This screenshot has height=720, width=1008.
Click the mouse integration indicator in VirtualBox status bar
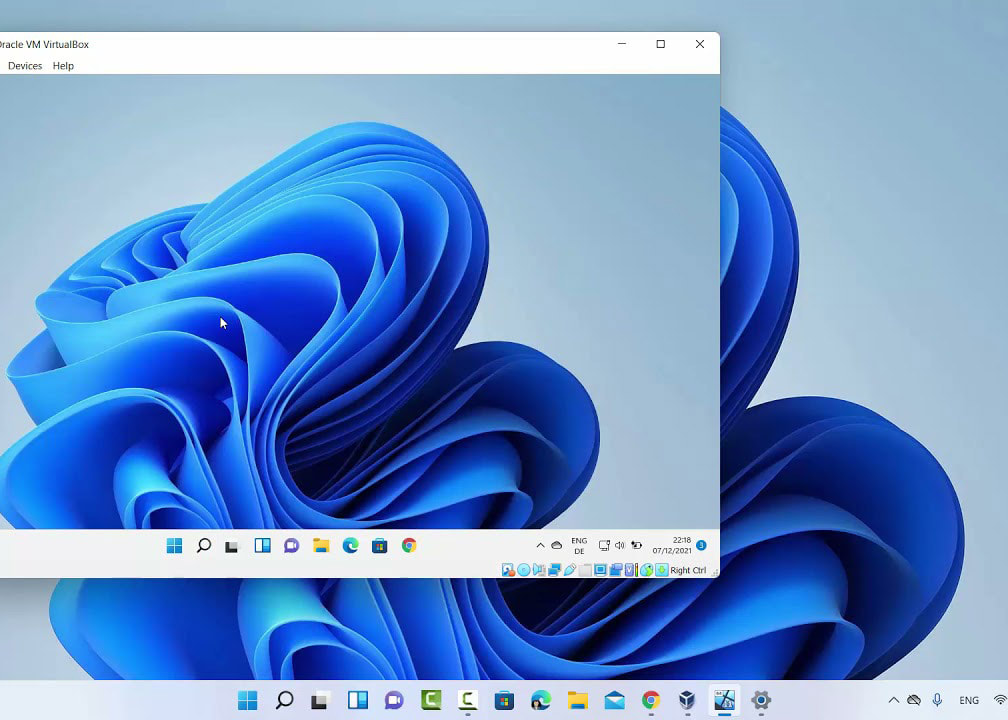[646, 570]
